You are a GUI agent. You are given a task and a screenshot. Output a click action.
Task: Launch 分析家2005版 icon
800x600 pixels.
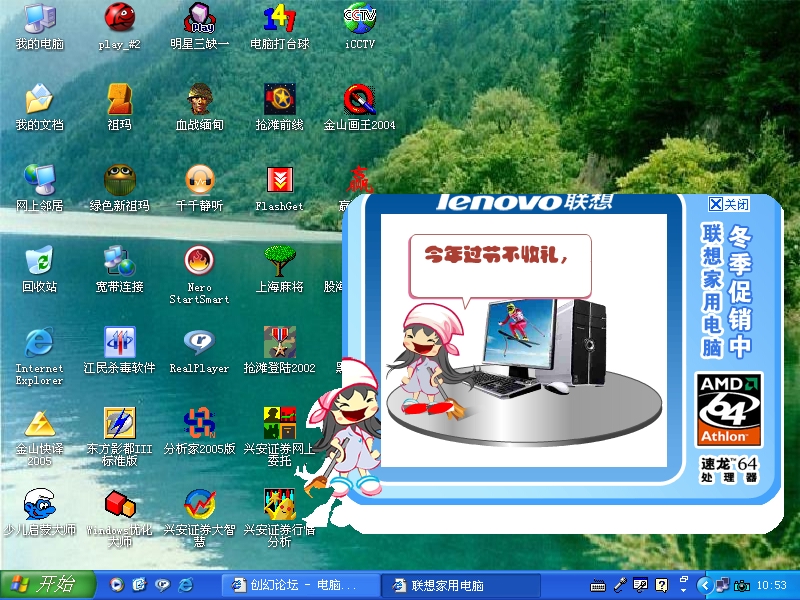click(199, 431)
